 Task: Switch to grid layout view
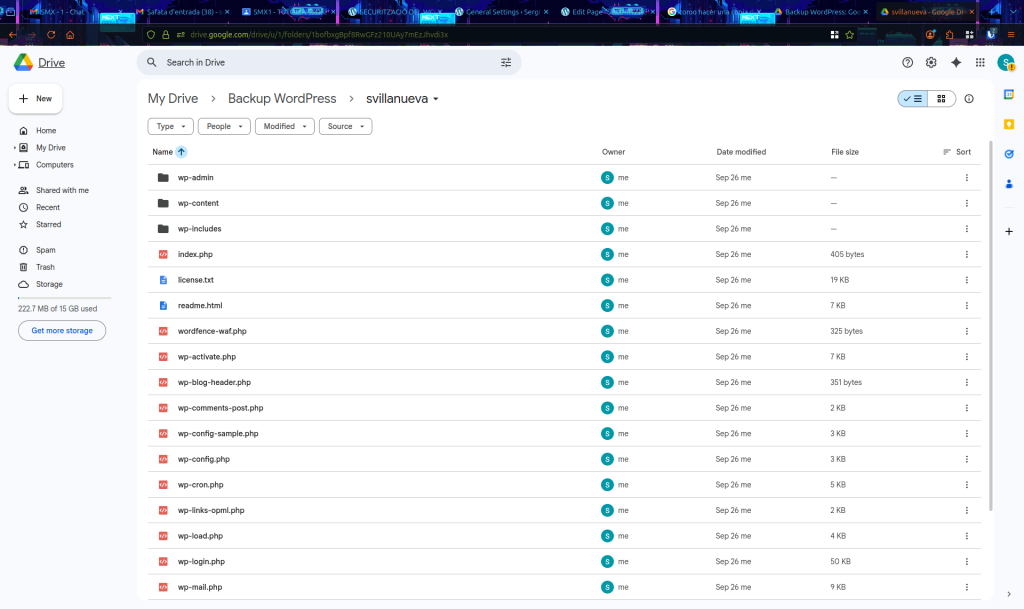coord(941,99)
